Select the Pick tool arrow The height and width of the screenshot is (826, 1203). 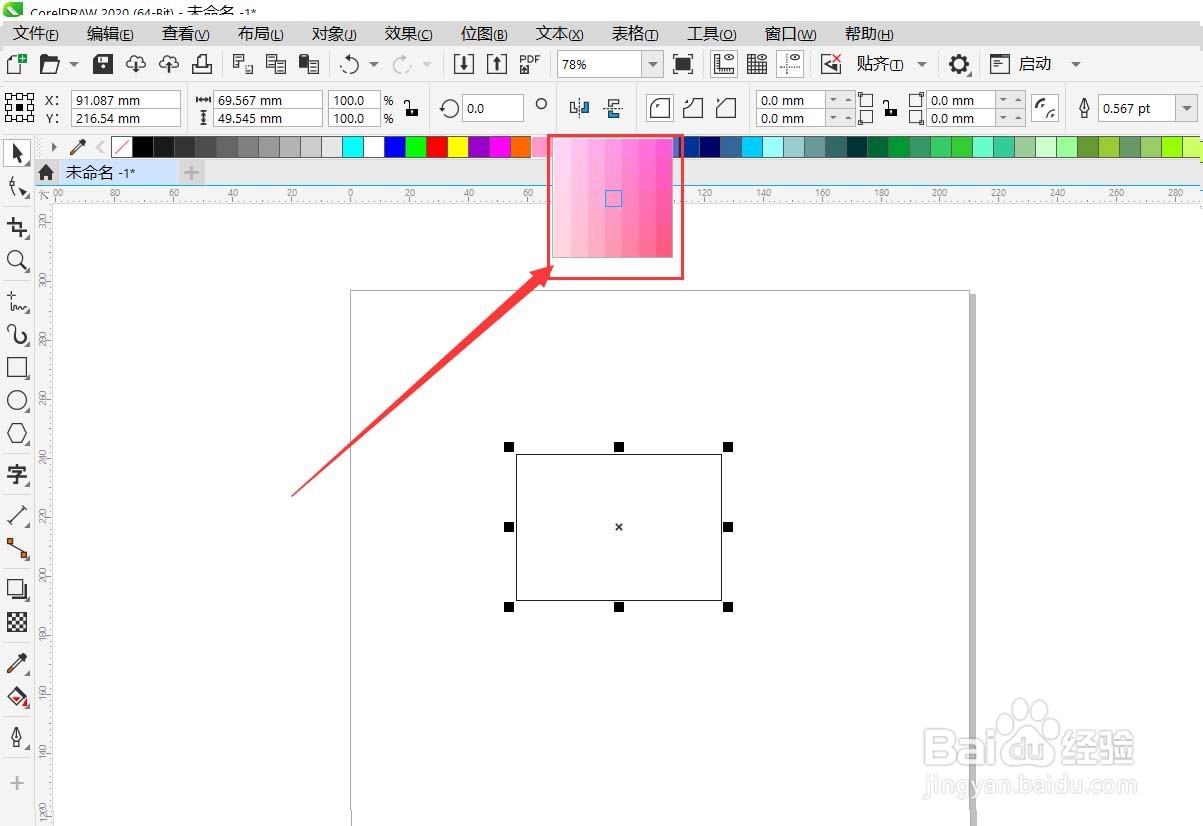click(17, 154)
